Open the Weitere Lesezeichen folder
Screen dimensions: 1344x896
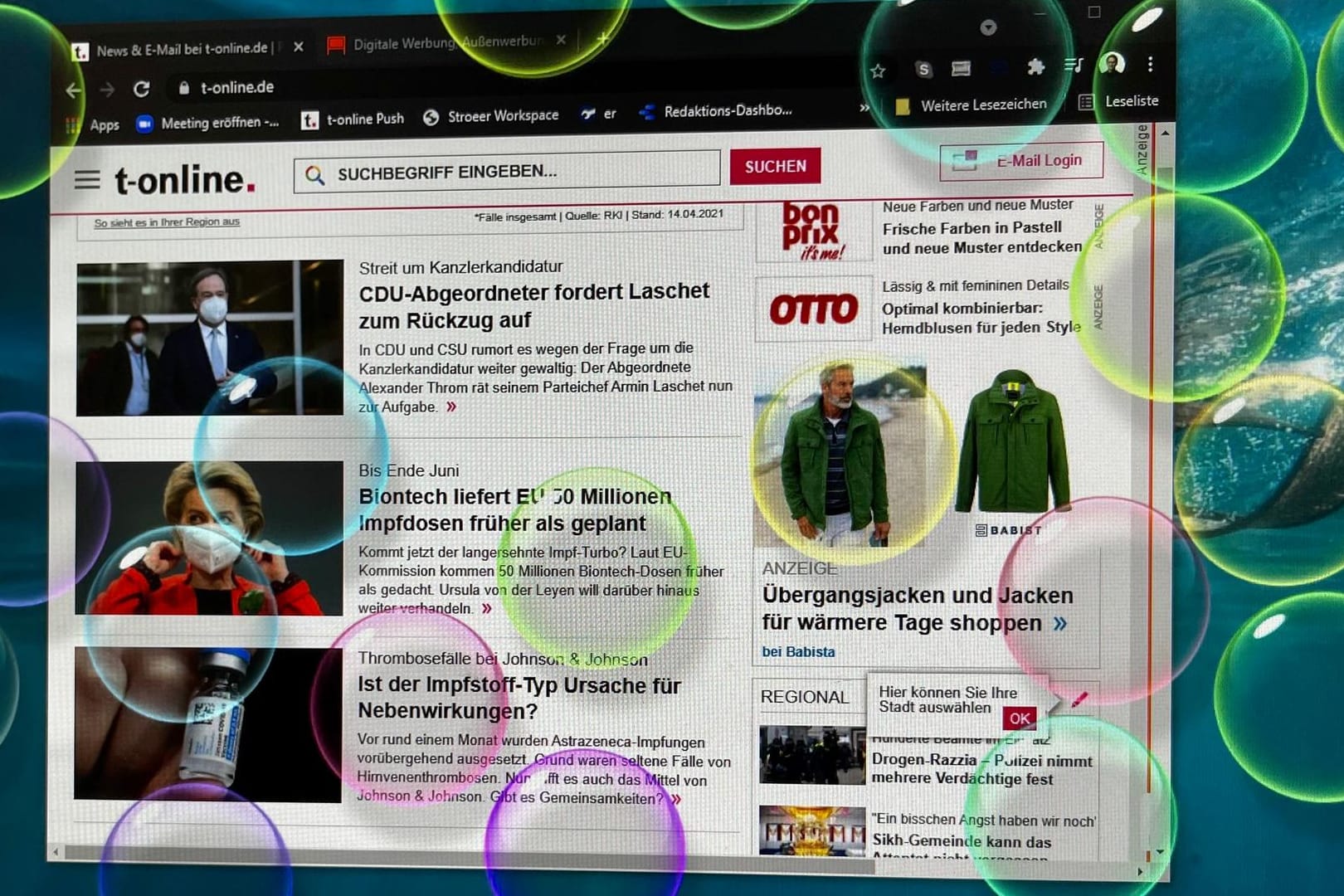pos(971,105)
